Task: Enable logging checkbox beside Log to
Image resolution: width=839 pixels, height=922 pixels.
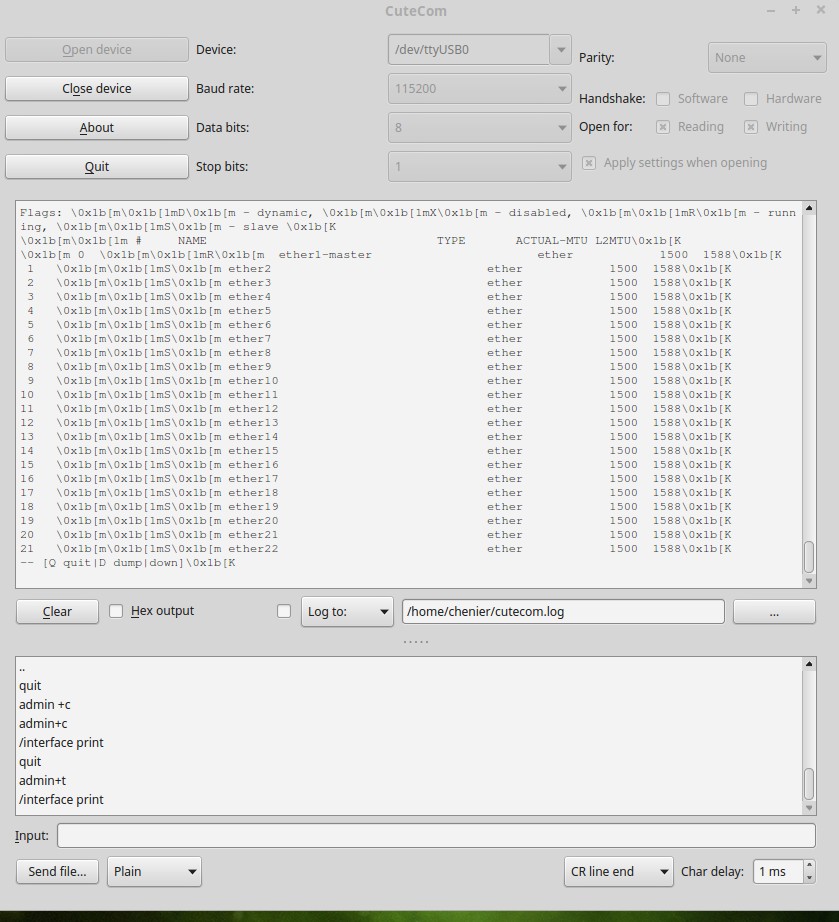Action: (x=284, y=612)
